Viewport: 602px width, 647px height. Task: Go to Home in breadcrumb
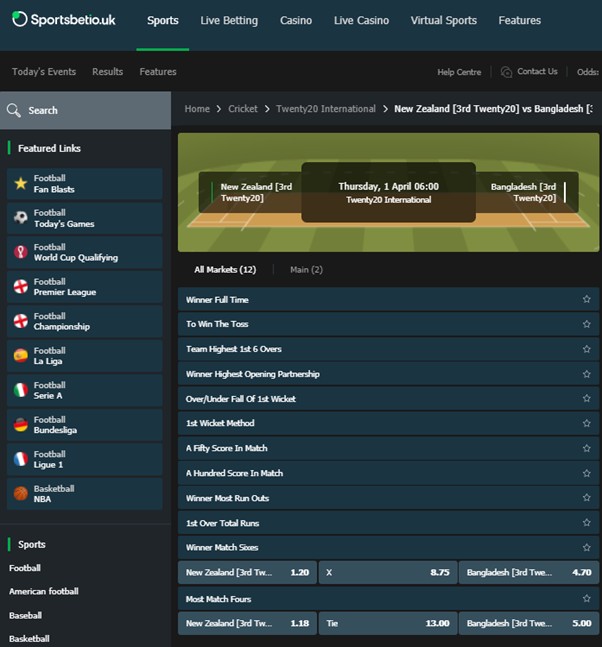pyautogui.click(x=197, y=109)
